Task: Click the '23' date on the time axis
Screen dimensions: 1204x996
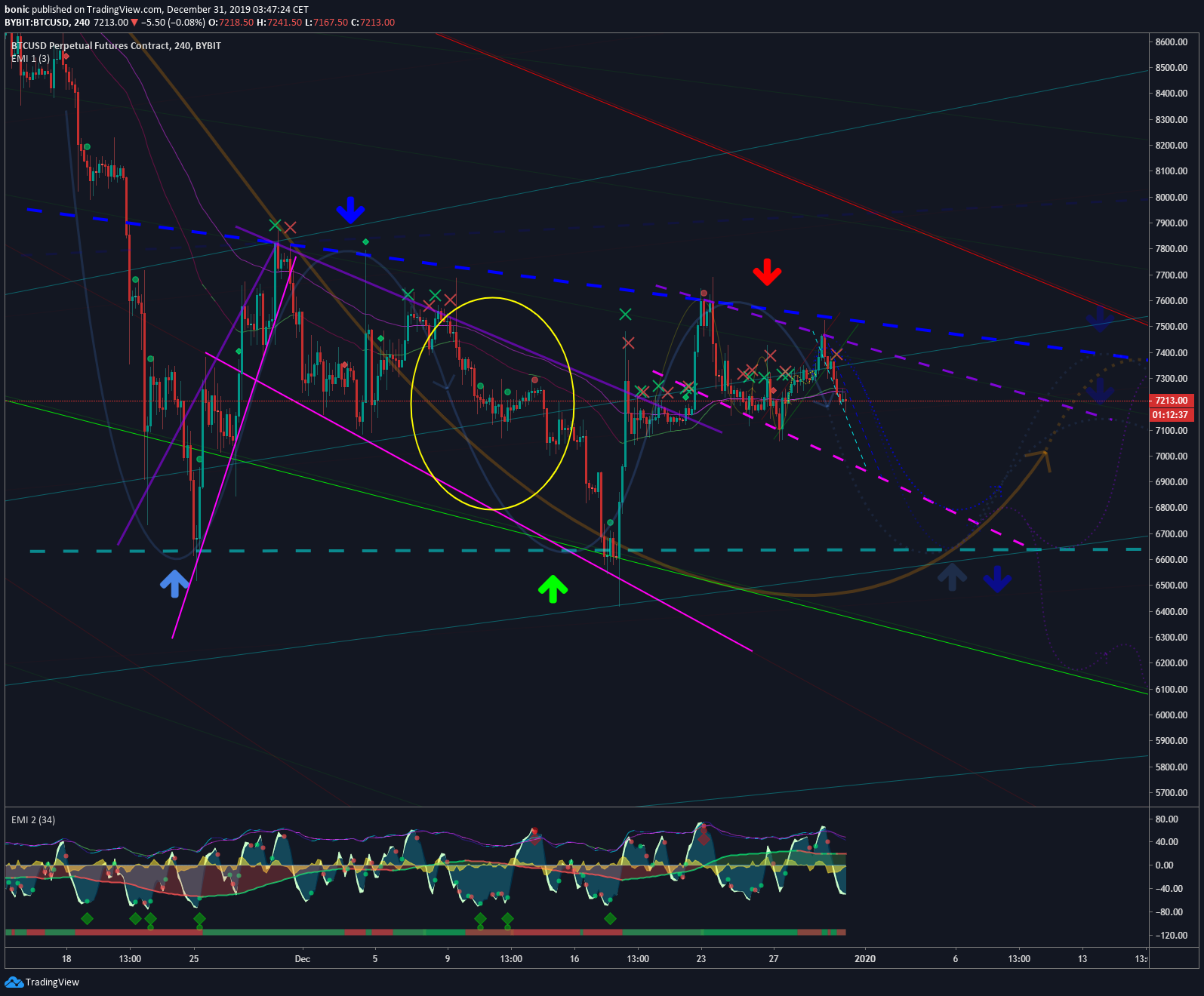Action: coord(701,959)
